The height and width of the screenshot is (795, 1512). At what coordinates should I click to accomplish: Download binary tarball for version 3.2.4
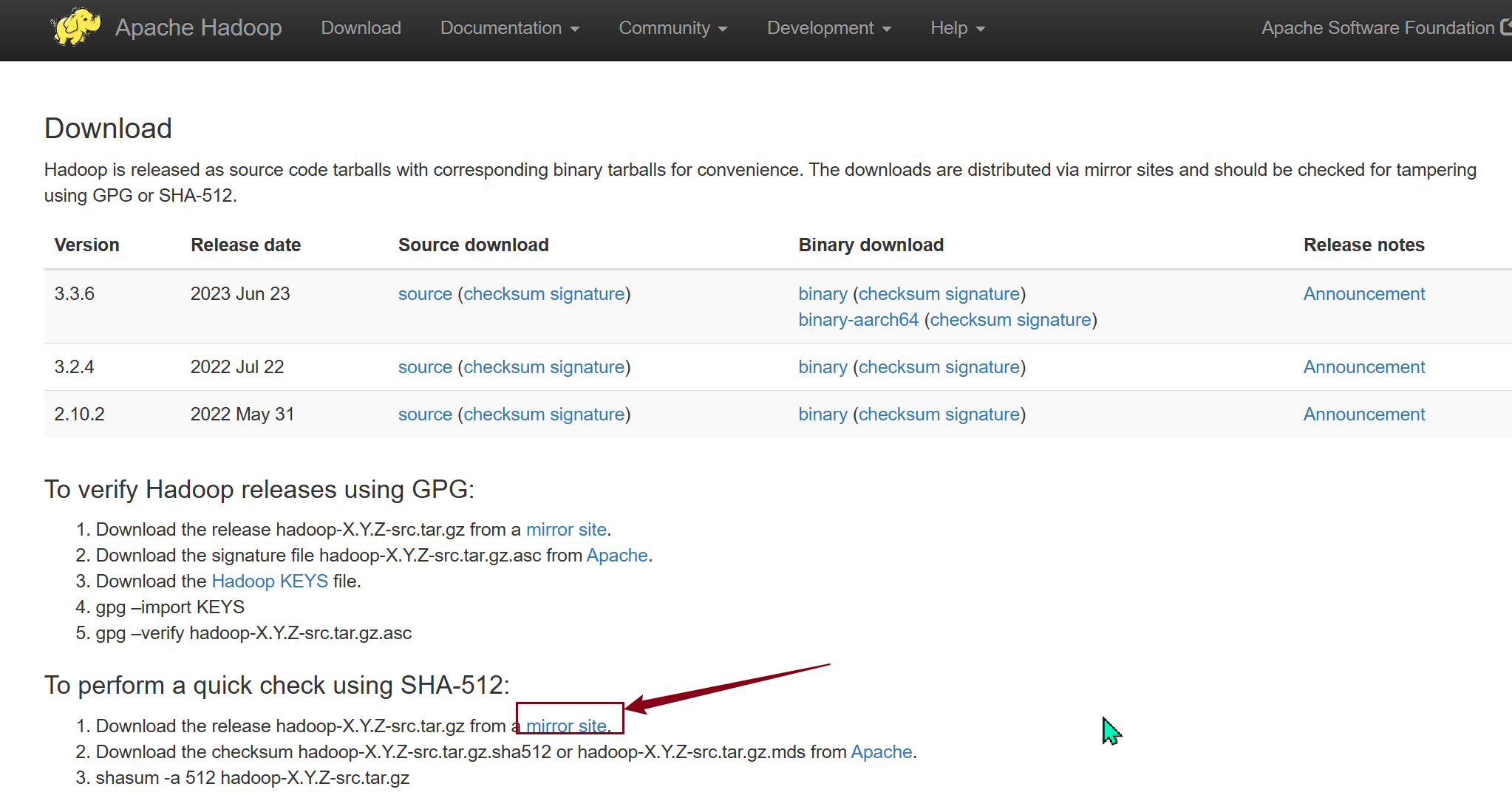pyautogui.click(x=823, y=367)
